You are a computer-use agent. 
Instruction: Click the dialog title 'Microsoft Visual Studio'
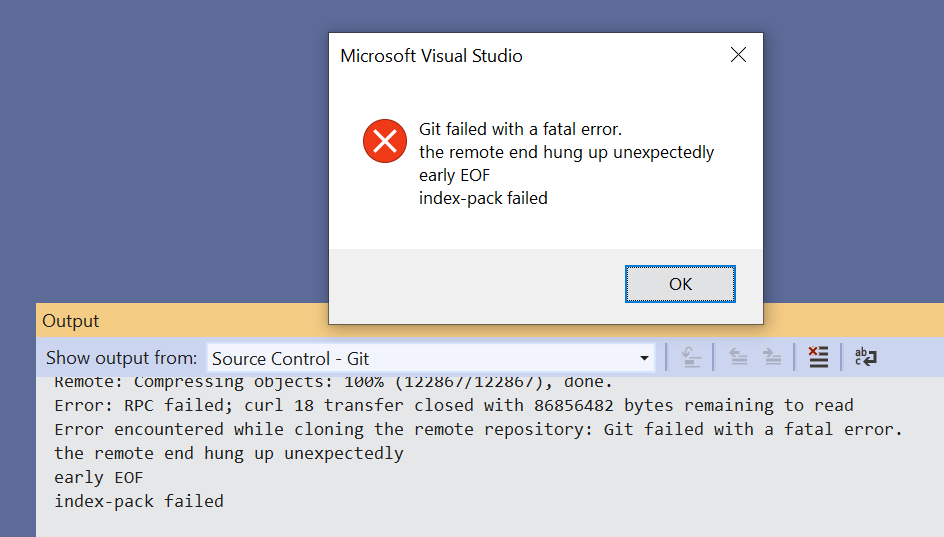[x=431, y=56]
